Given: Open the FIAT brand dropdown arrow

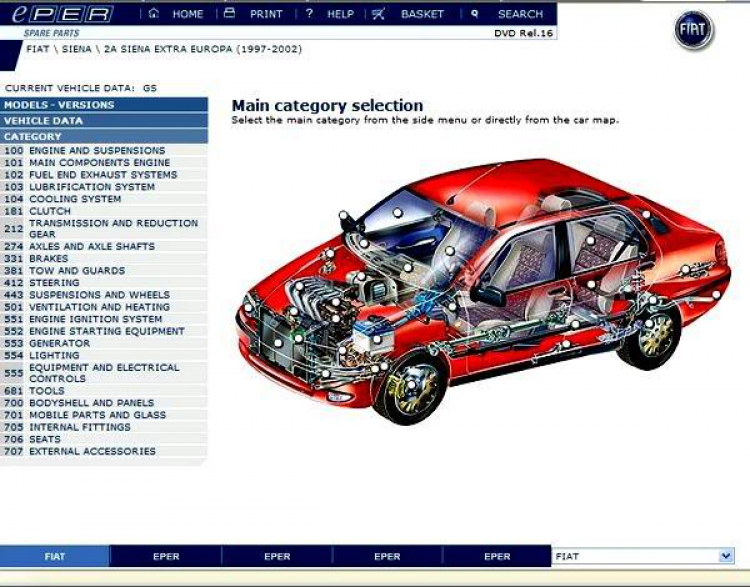Looking at the screenshot, I should coord(726,556).
